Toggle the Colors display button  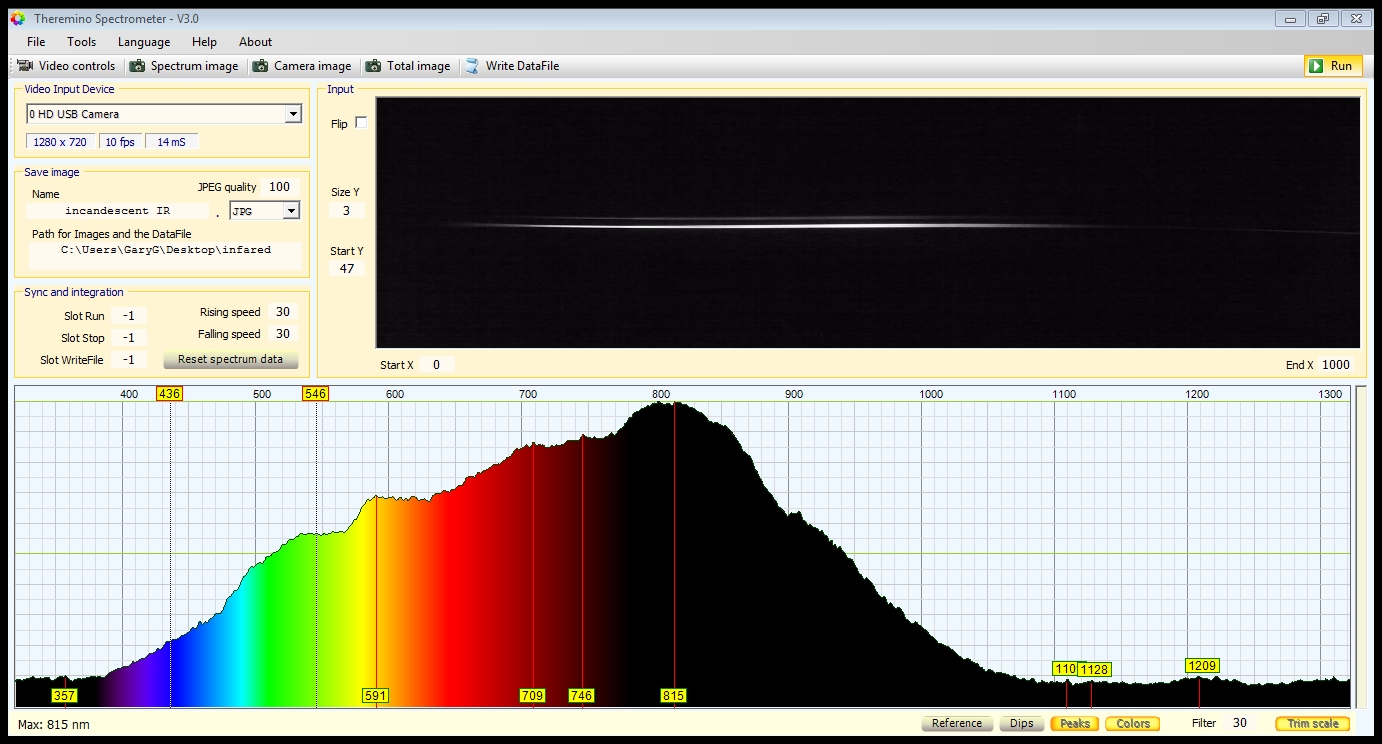coord(1132,723)
